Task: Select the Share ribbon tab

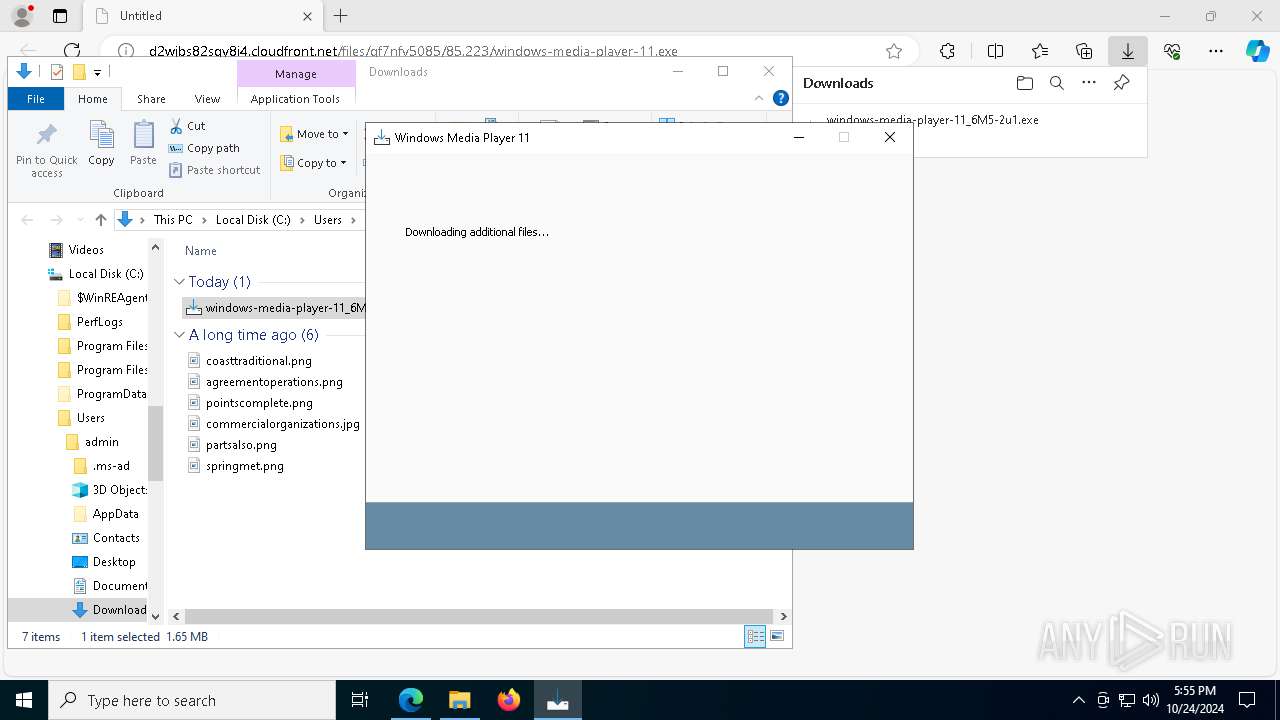Action: [x=151, y=99]
